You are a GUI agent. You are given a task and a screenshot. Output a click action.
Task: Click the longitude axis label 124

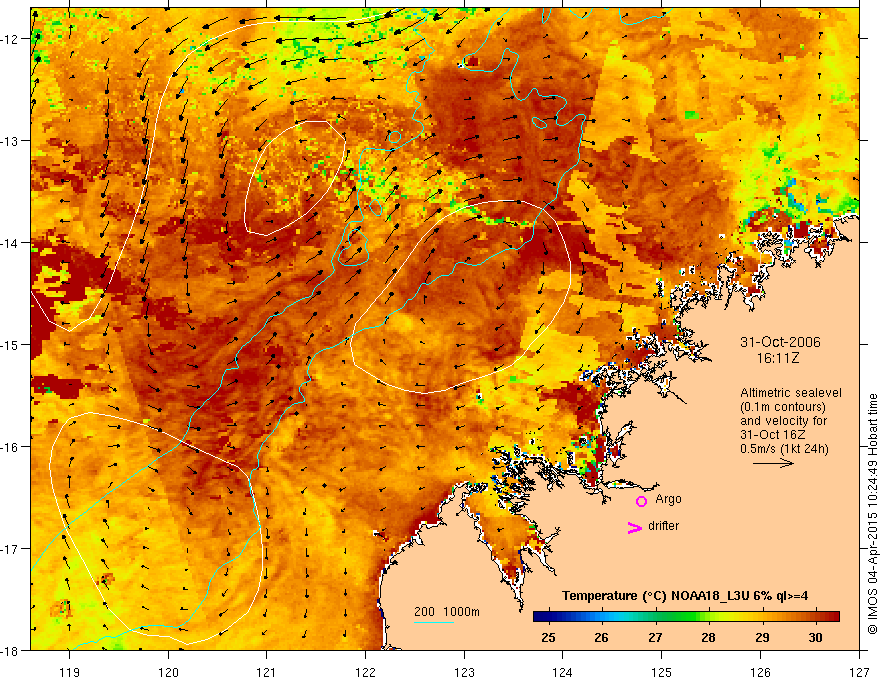pos(563,672)
